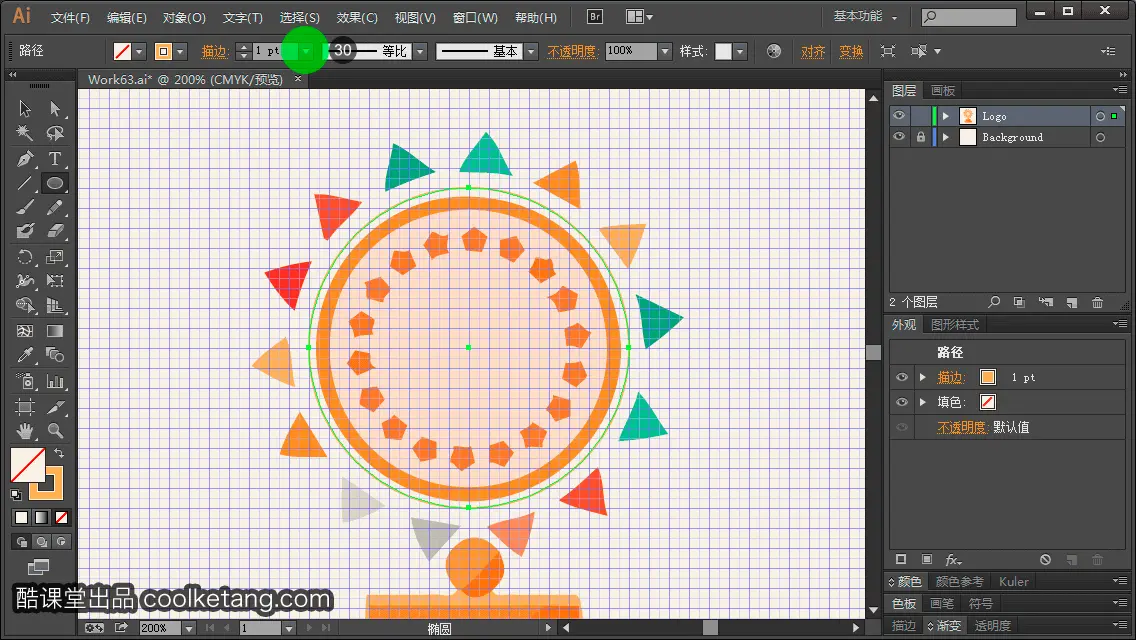The height and width of the screenshot is (640, 1136).
Task: Expand the Logo layer
Action: pyautogui.click(x=945, y=116)
